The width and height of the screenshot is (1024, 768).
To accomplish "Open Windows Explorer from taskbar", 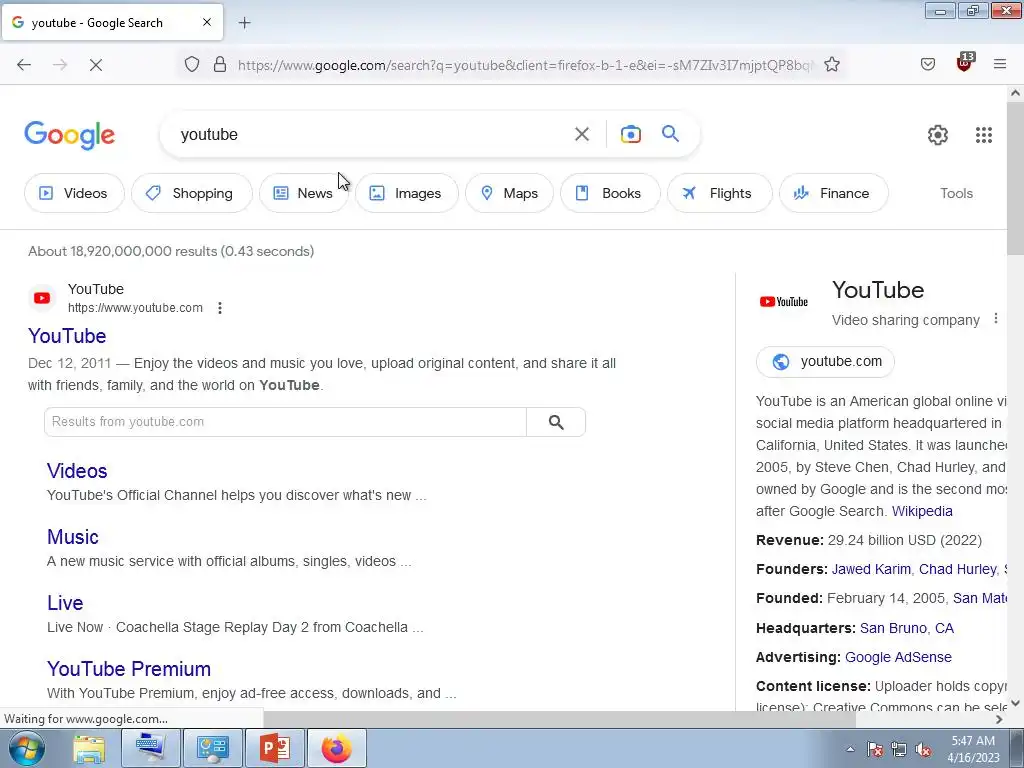I will (89, 748).
